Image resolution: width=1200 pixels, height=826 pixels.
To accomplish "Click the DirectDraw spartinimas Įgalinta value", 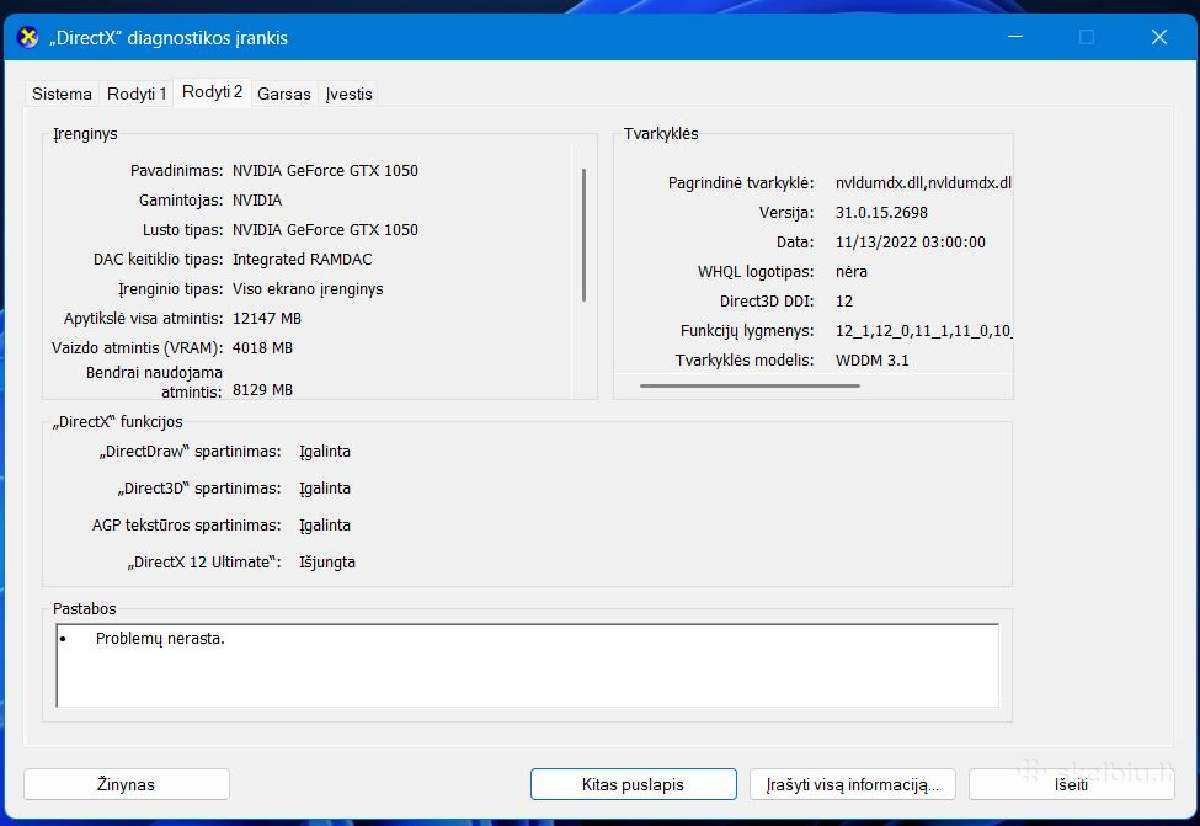I will pyautogui.click(x=325, y=452).
